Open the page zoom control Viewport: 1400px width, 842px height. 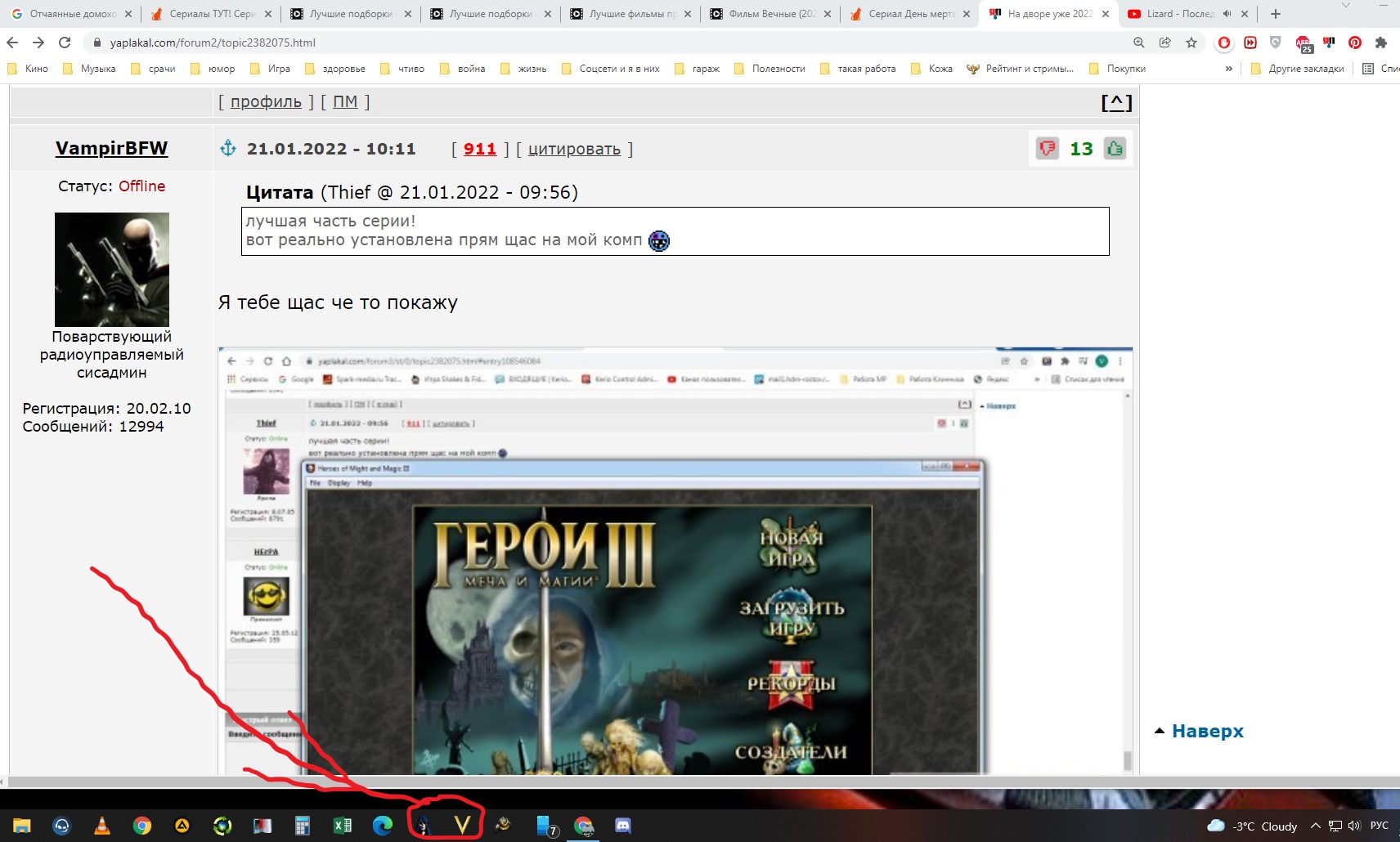[1139, 43]
